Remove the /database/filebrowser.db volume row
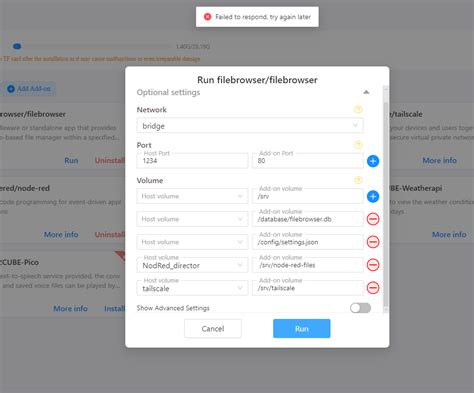The image size is (474, 393). click(x=373, y=219)
